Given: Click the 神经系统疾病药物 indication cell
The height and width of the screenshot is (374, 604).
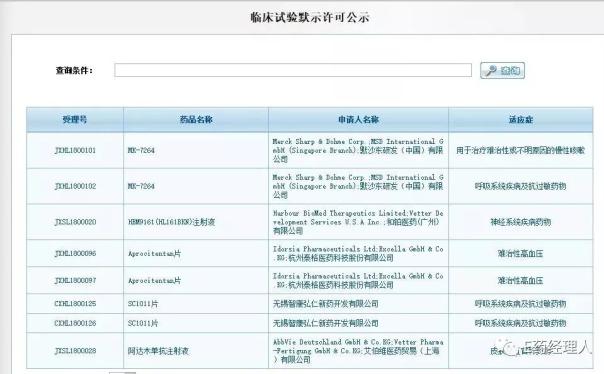Looking at the screenshot, I should pos(520,222).
